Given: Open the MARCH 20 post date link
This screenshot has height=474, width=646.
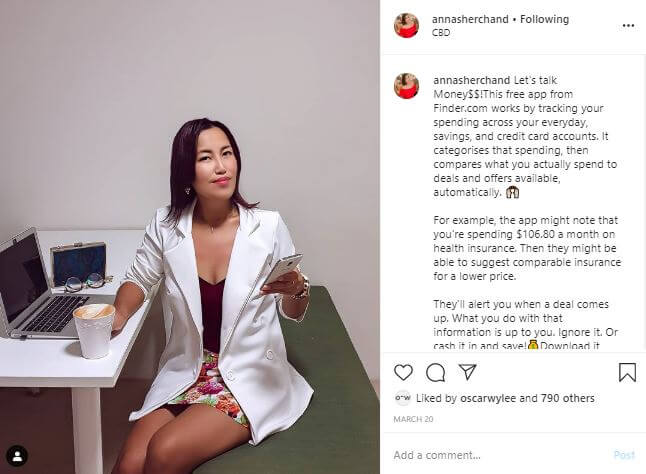Looking at the screenshot, I should 413,419.
